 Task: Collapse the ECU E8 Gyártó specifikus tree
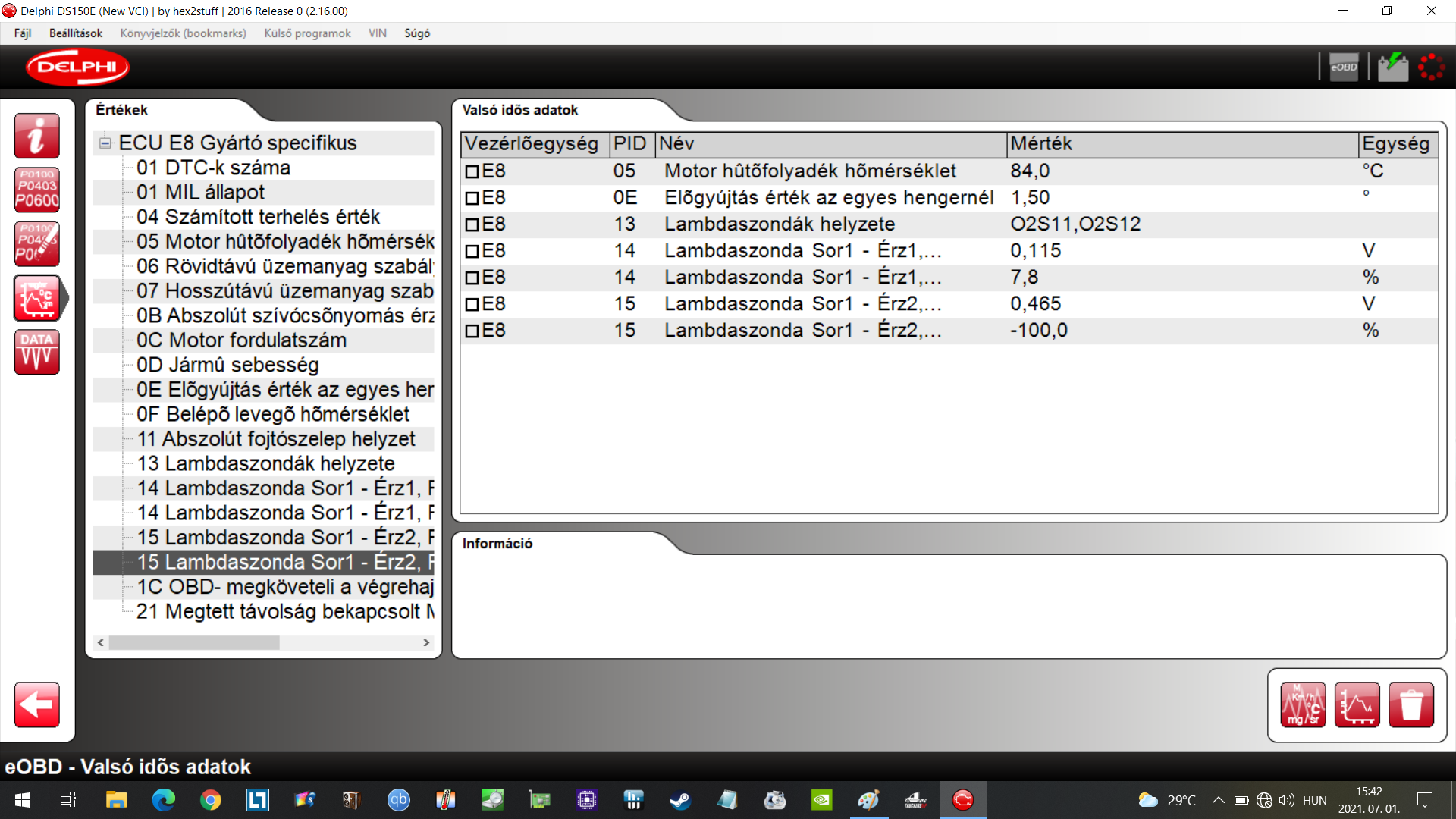(x=105, y=143)
